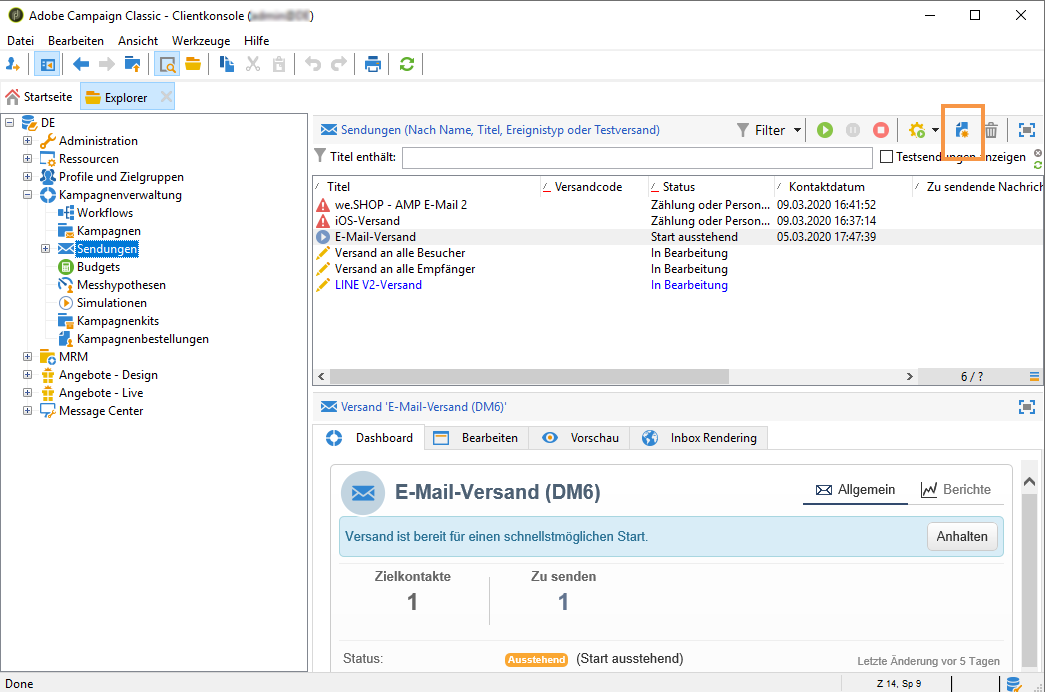The image size is (1045, 692).
Task: Expand the Message Center node
Action: tap(27, 411)
